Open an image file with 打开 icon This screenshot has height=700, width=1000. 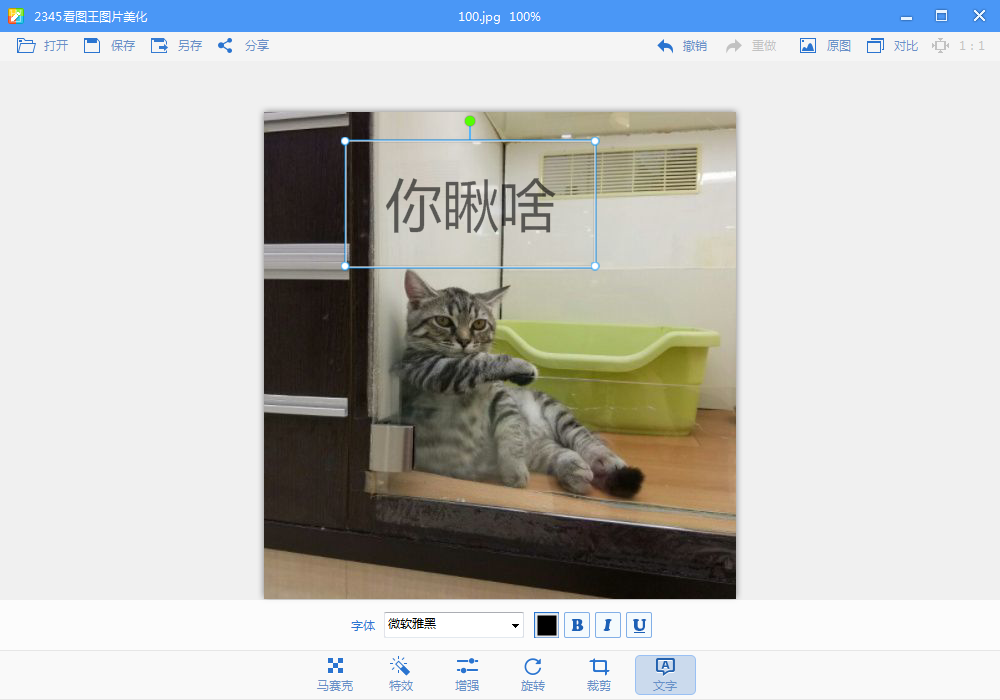point(27,46)
